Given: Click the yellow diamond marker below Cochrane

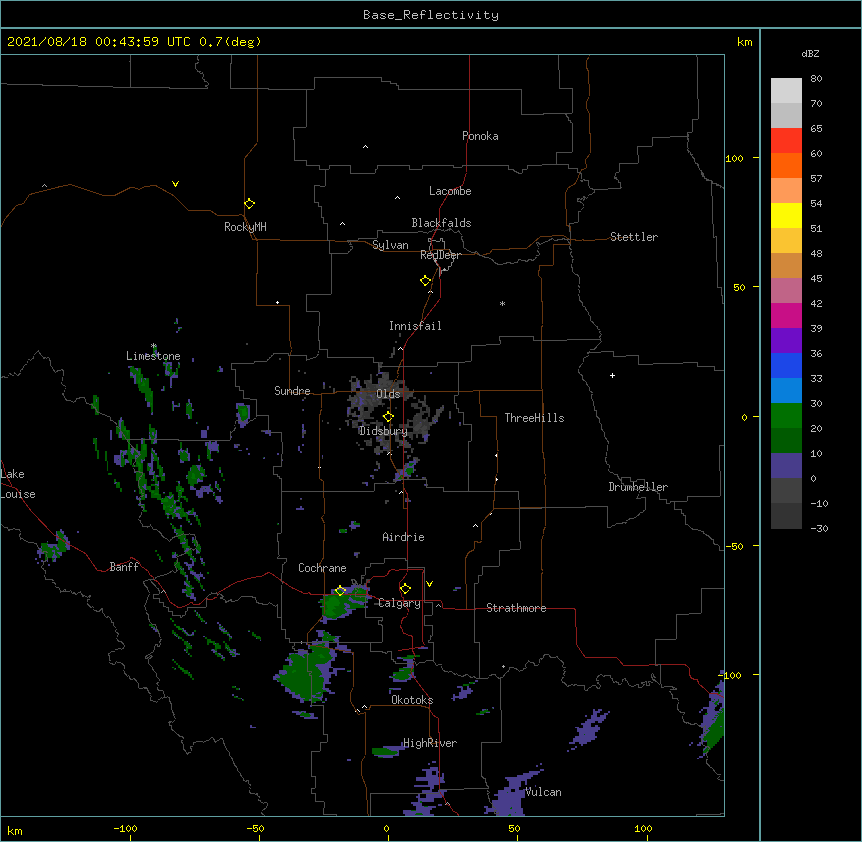Looking at the screenshot, I should coord(340,590).
